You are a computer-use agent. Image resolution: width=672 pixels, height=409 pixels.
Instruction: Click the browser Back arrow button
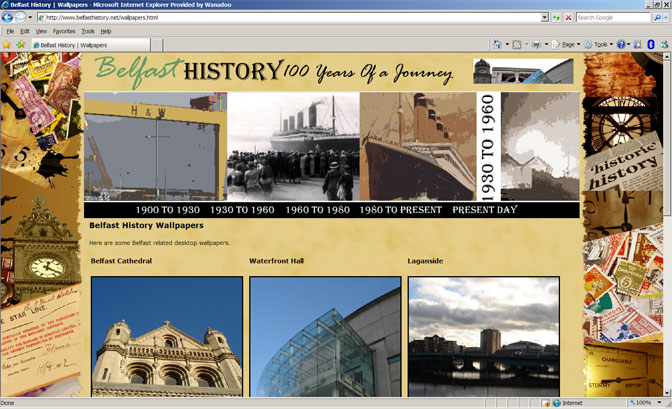pos(8,17)
